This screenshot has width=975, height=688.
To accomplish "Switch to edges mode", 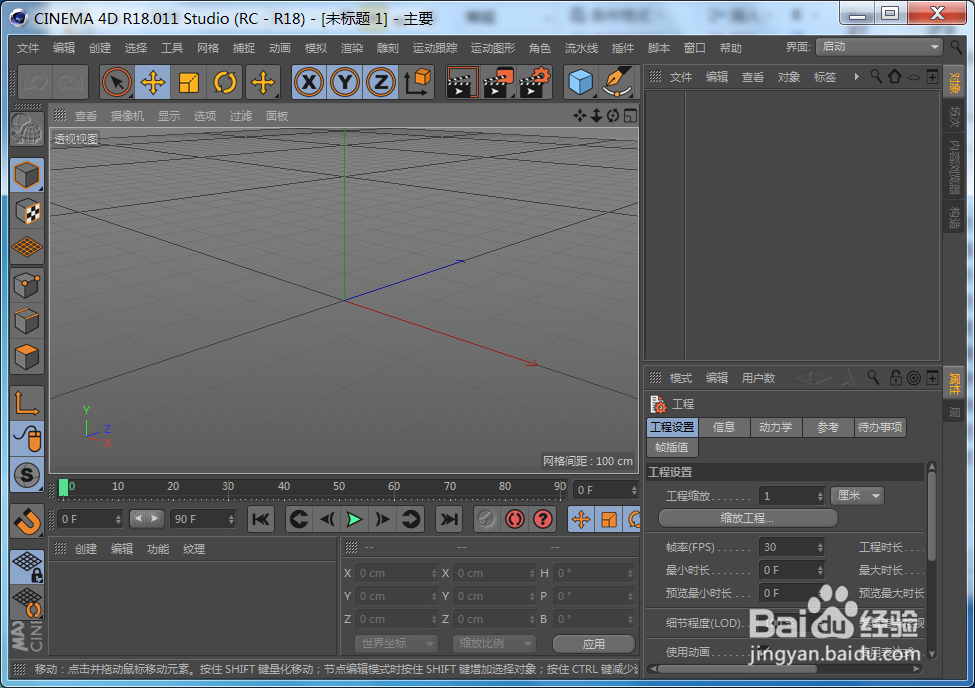I will click(x=27, y=321).
